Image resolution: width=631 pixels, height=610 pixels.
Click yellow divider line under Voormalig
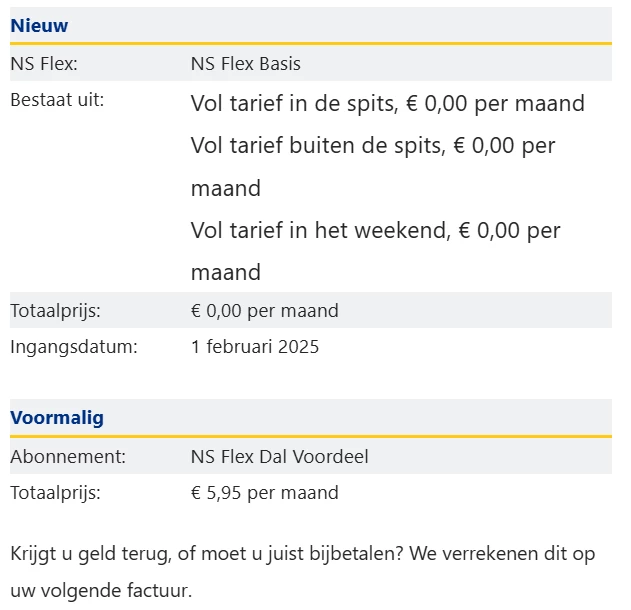[x=310, y=436]
